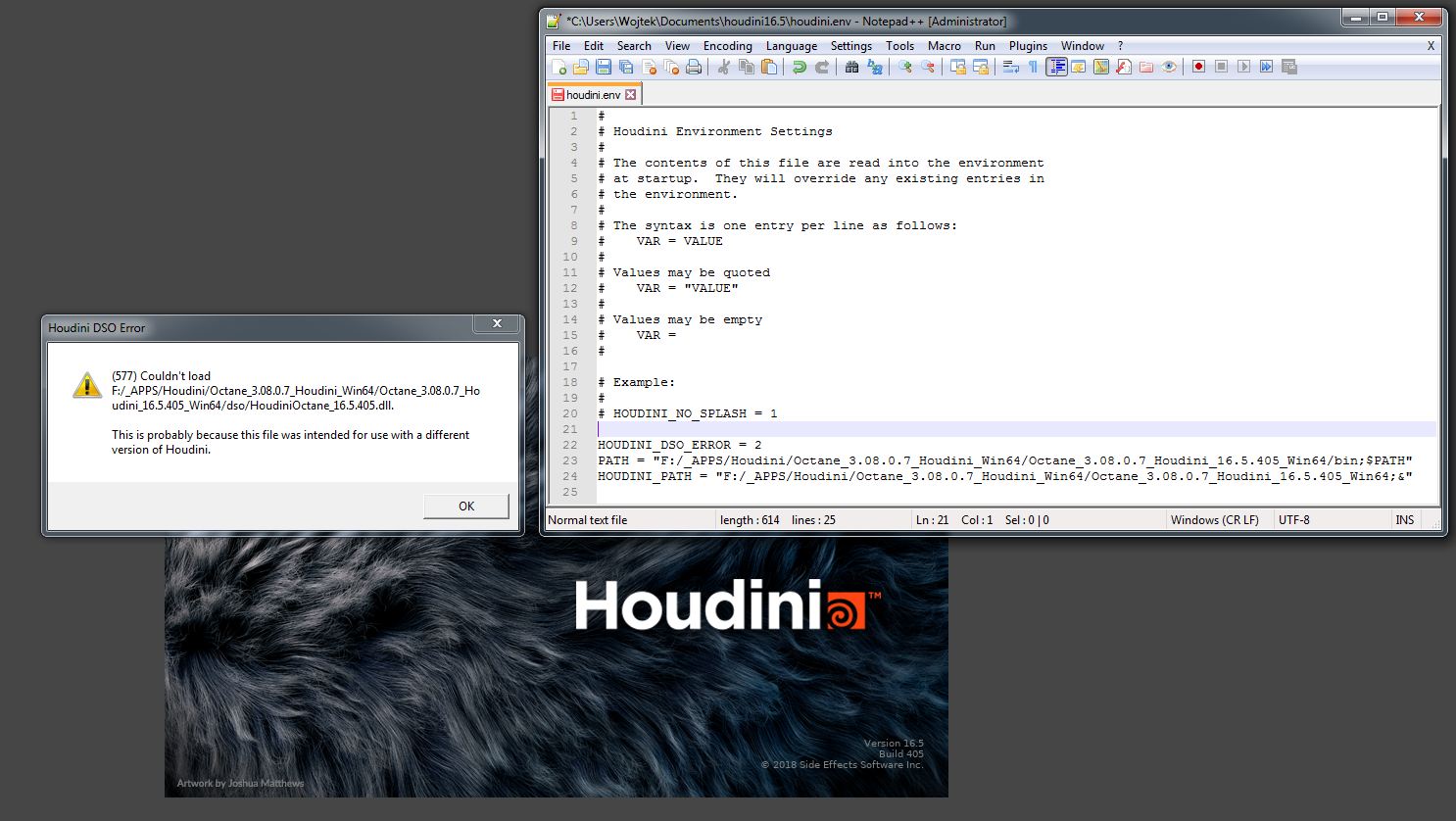
Task: Run the macro multiple times icon
Action: coord(1266,67)
